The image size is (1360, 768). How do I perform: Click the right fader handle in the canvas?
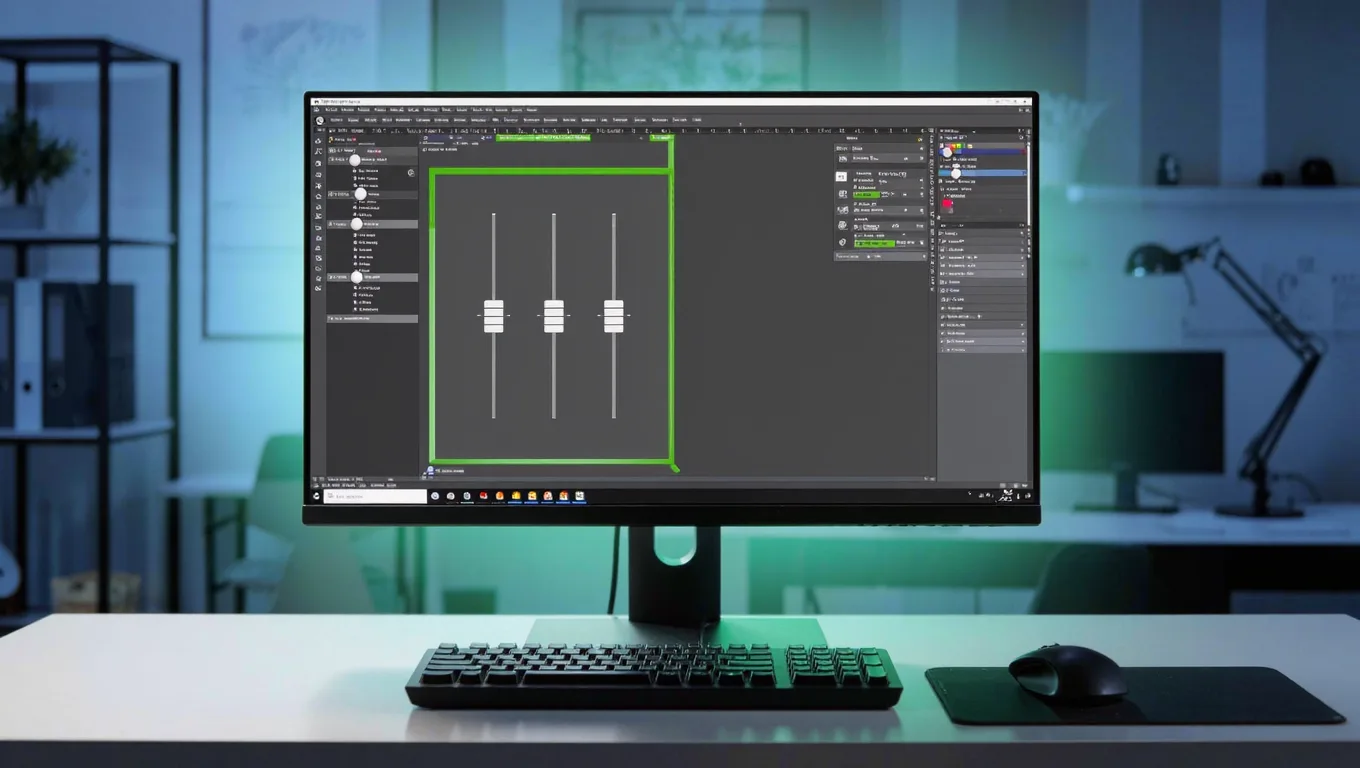click(613, 316)
